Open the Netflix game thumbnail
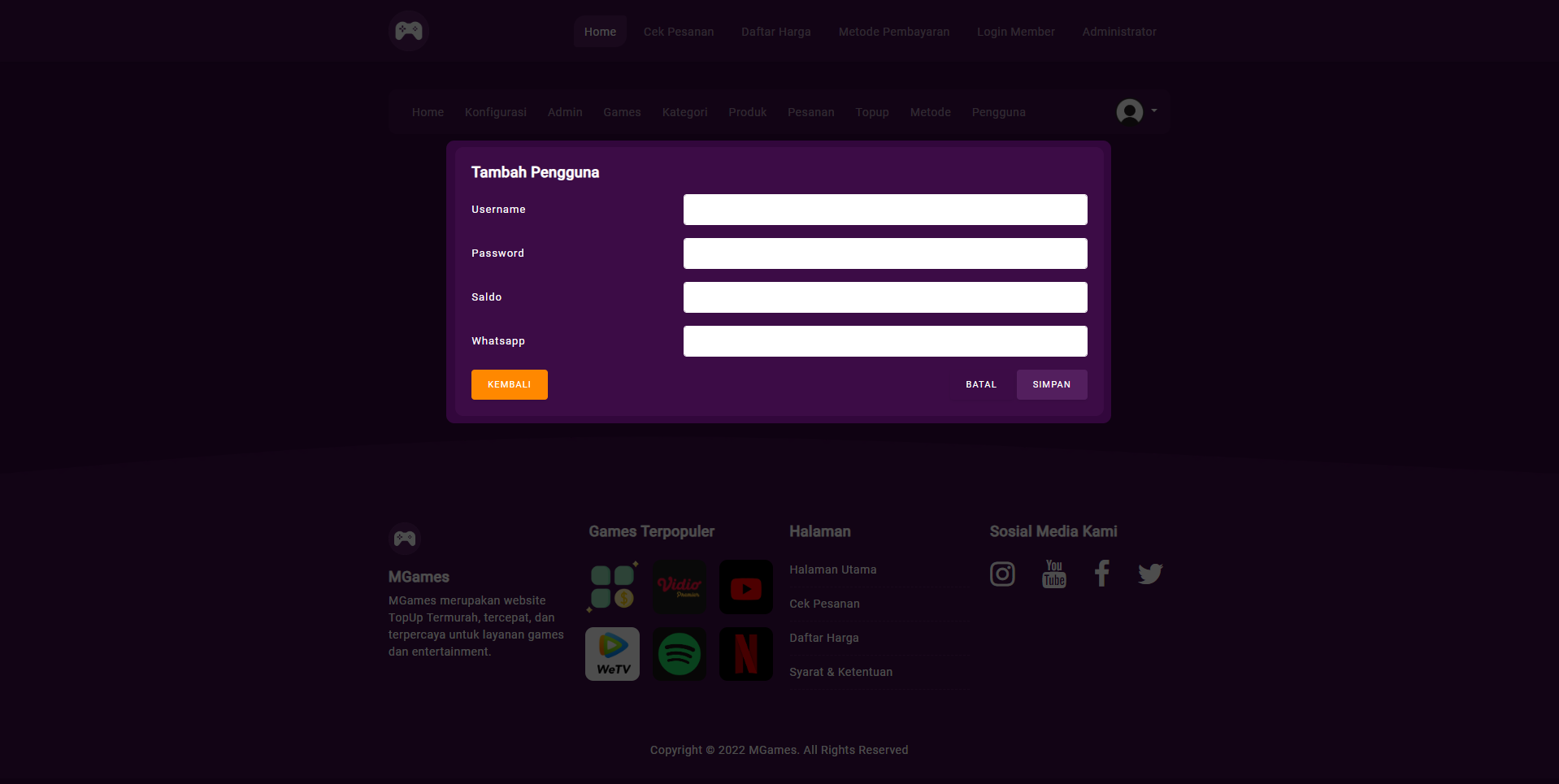Image resolution: width=1559 pixels, height=784 pixels. coord(746,654)
